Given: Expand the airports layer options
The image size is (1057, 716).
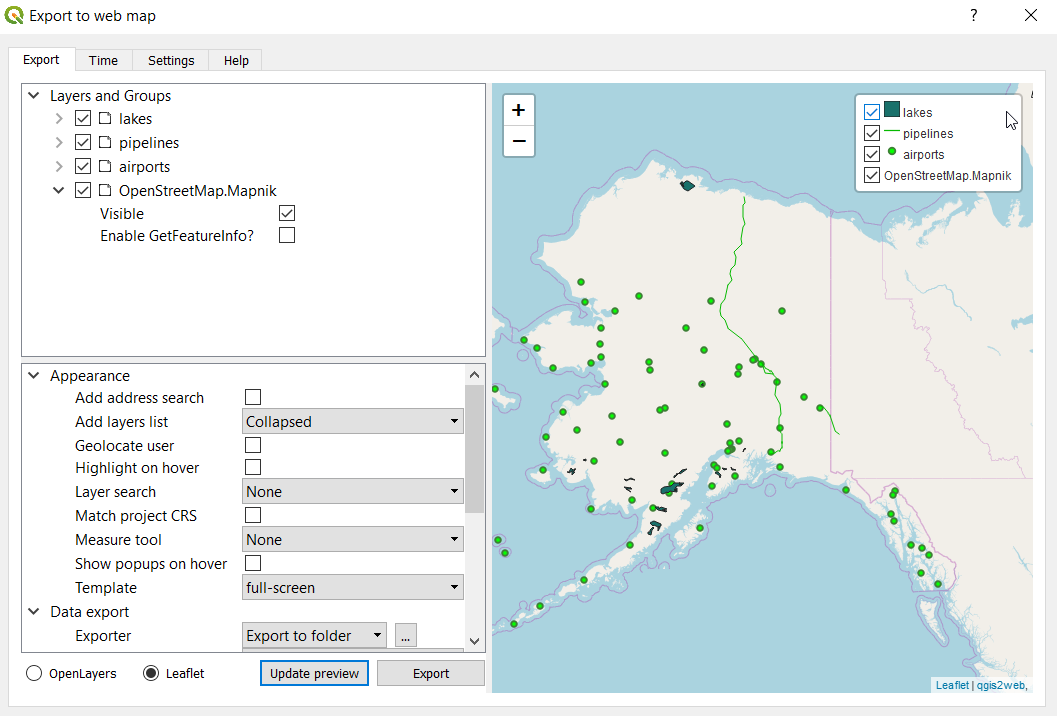Looking at the screenshot, I should pyautogui.click(x=59, y=167).
